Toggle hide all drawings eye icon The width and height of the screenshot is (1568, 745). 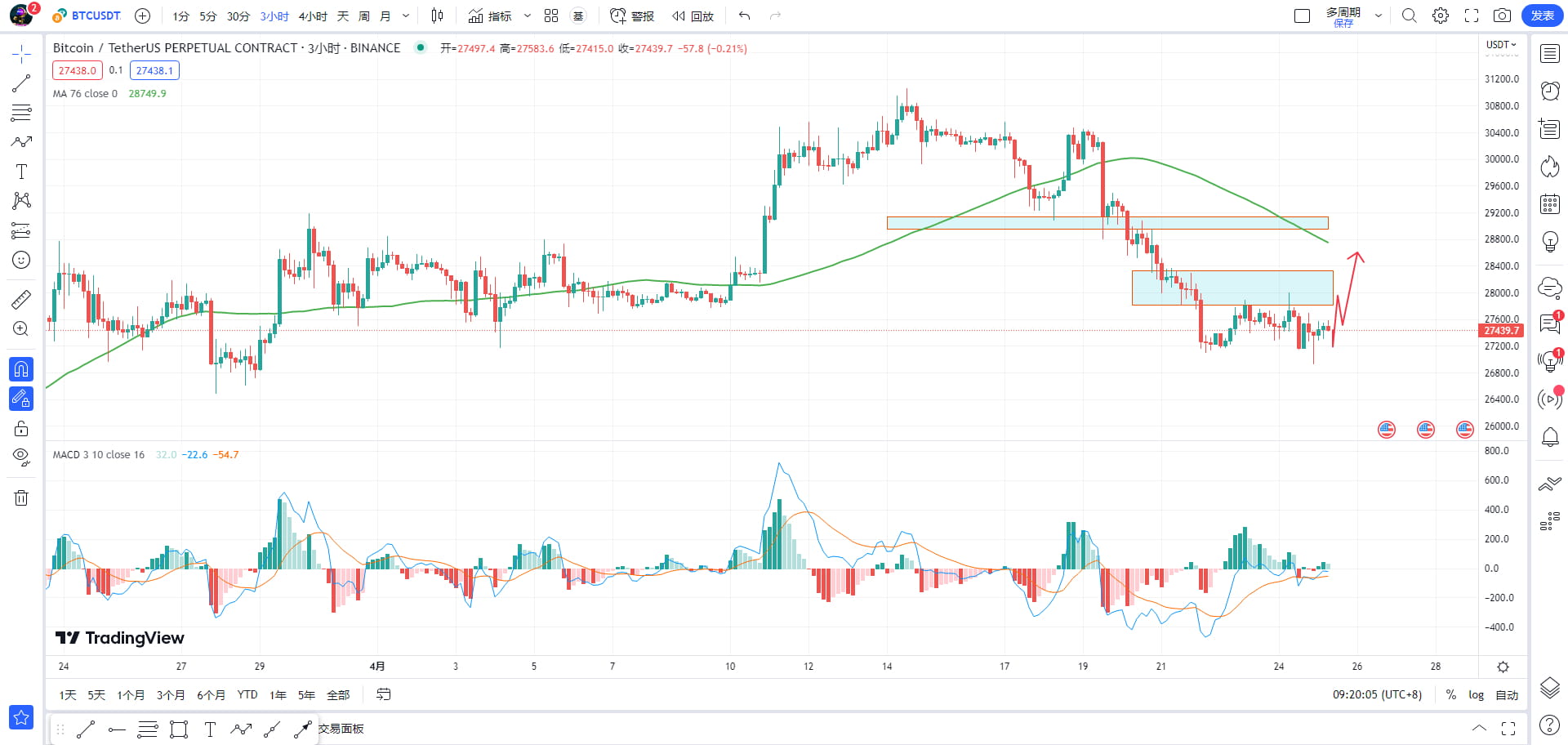[x=21, y=456]
